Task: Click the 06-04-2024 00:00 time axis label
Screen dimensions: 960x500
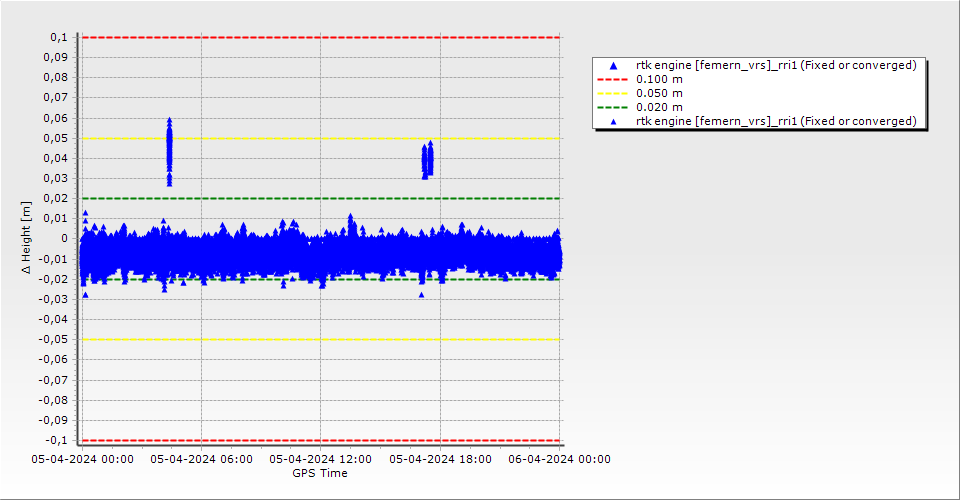Action: [560, 459]
